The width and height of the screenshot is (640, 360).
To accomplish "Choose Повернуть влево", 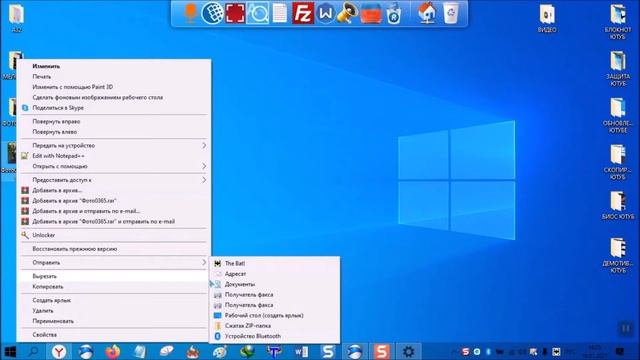I will [x=114, y=132].
